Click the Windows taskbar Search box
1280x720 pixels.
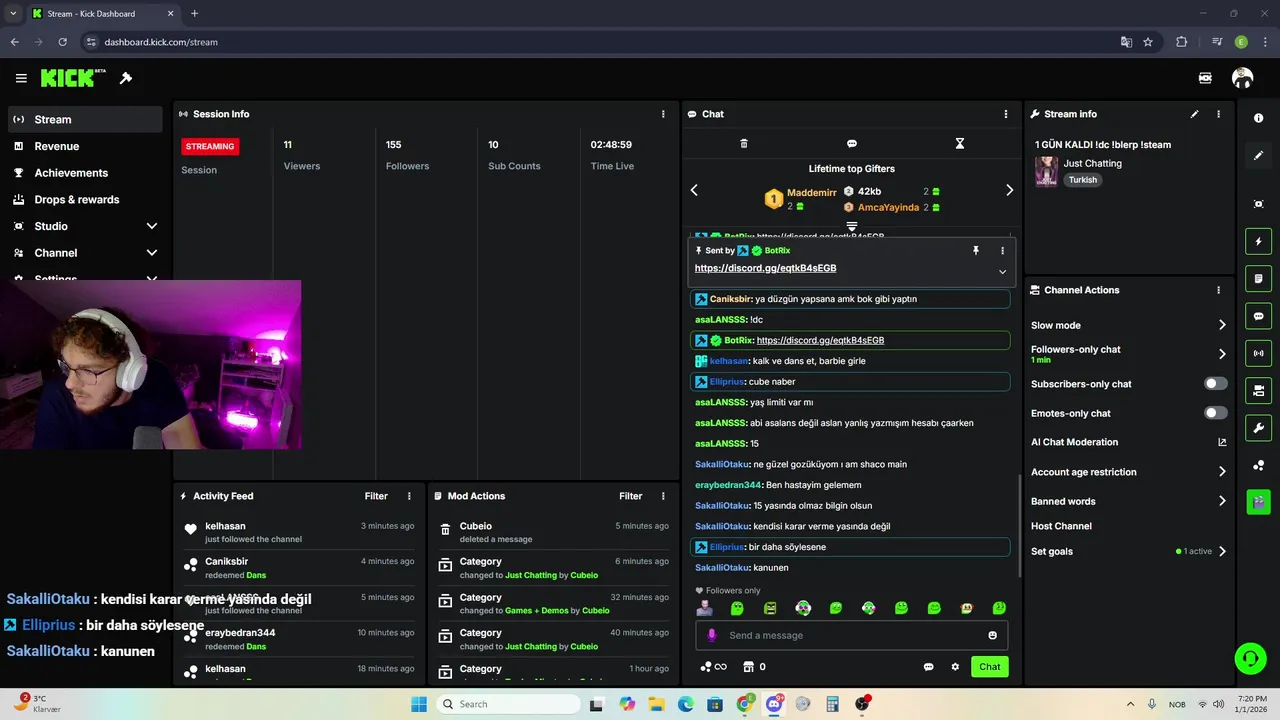click(x=507, y=704)
